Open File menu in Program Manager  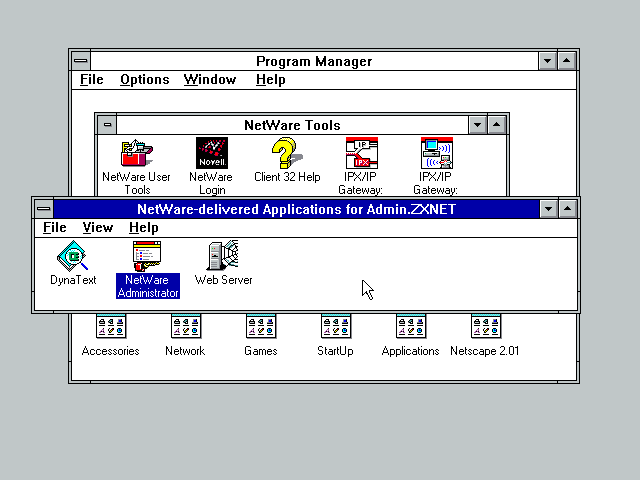point(91,80)
